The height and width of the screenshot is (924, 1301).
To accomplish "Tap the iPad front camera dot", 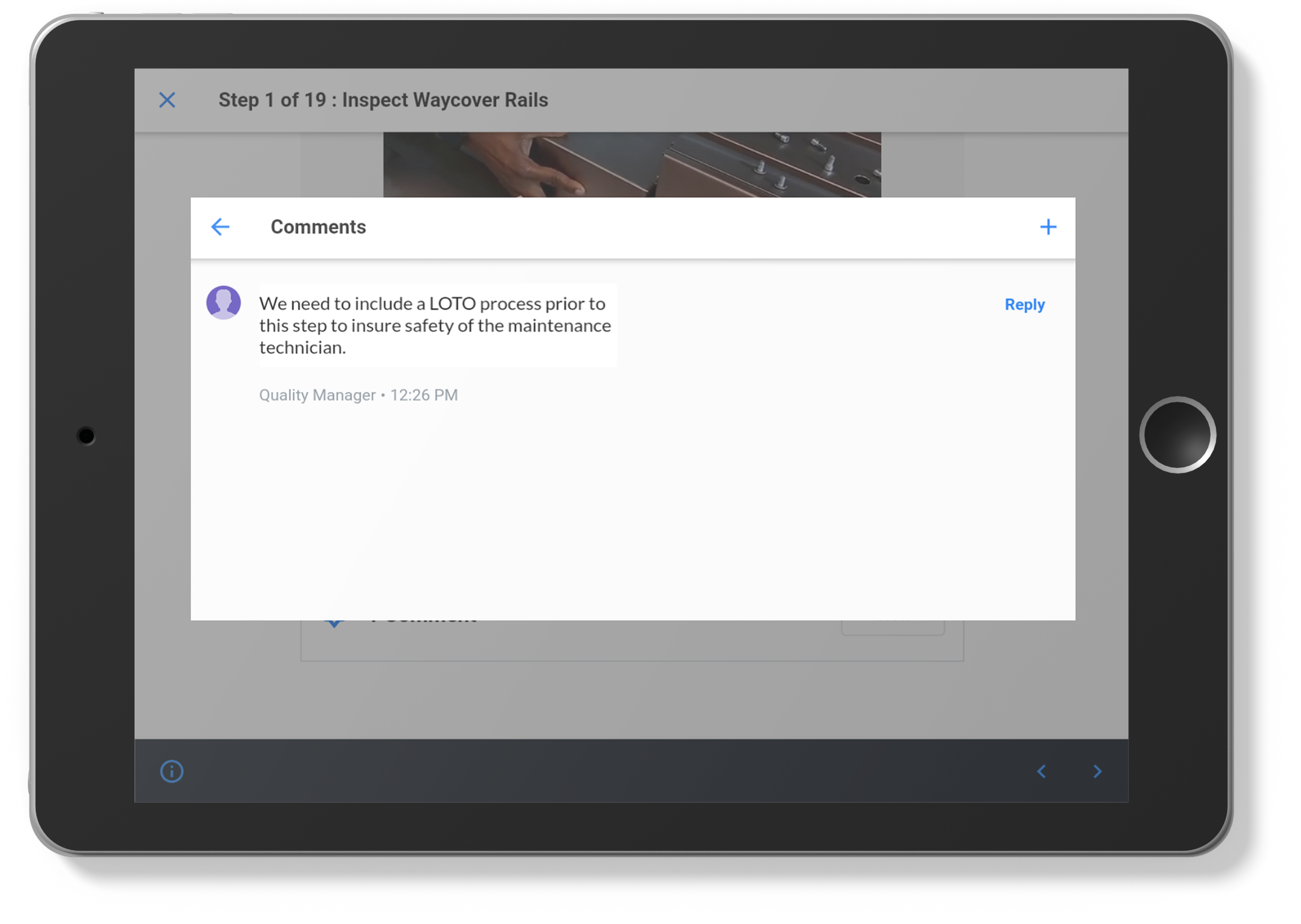I will tap(86, 436).
